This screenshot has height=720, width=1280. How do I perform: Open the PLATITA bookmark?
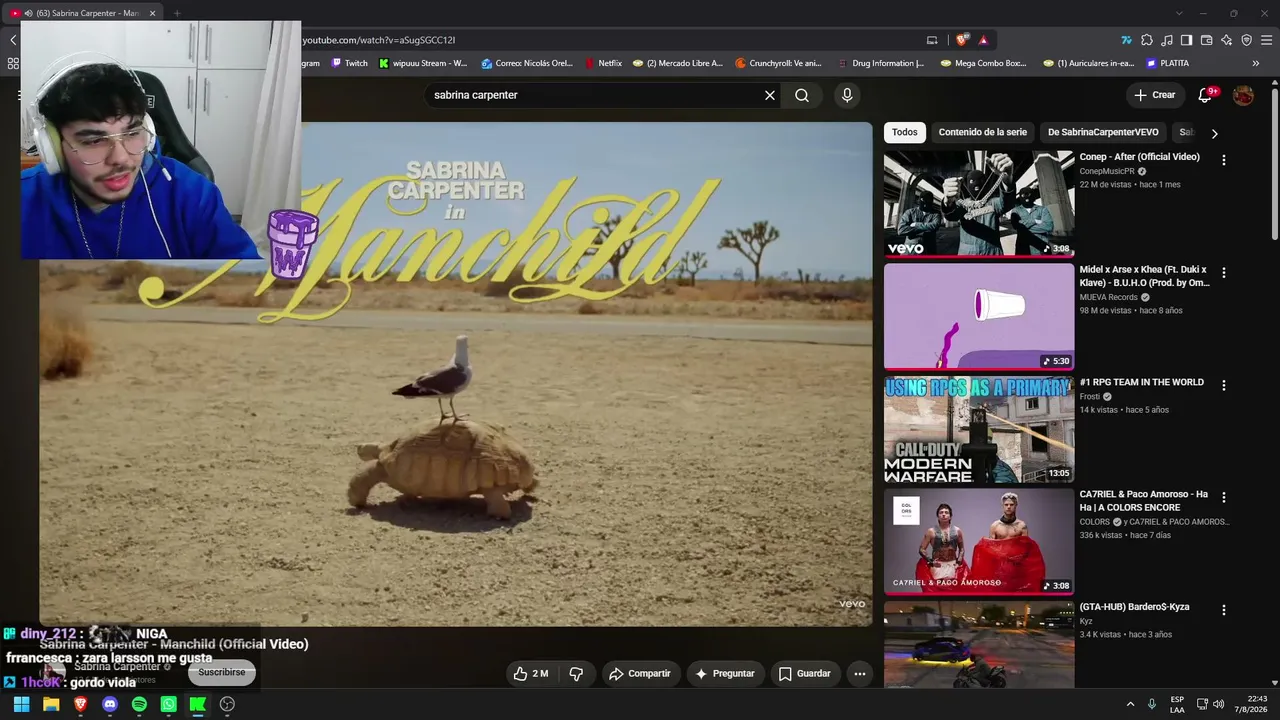pos(1168,63)
